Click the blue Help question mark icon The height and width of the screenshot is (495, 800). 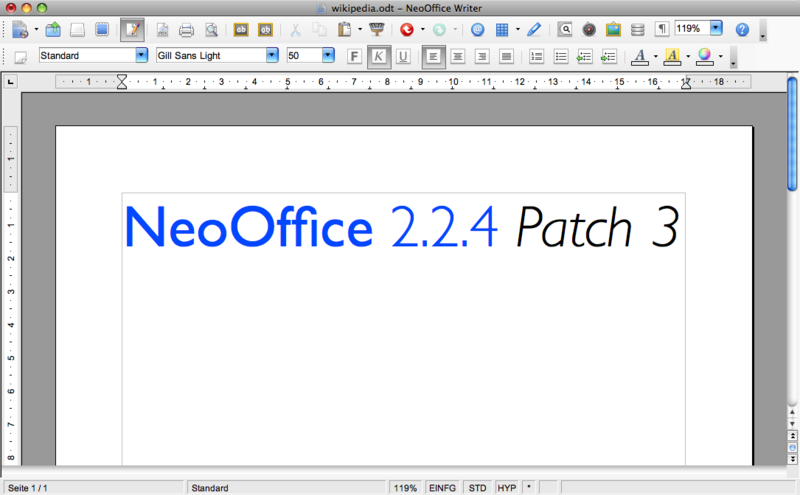pyautogui.click(x=742, y=30)
